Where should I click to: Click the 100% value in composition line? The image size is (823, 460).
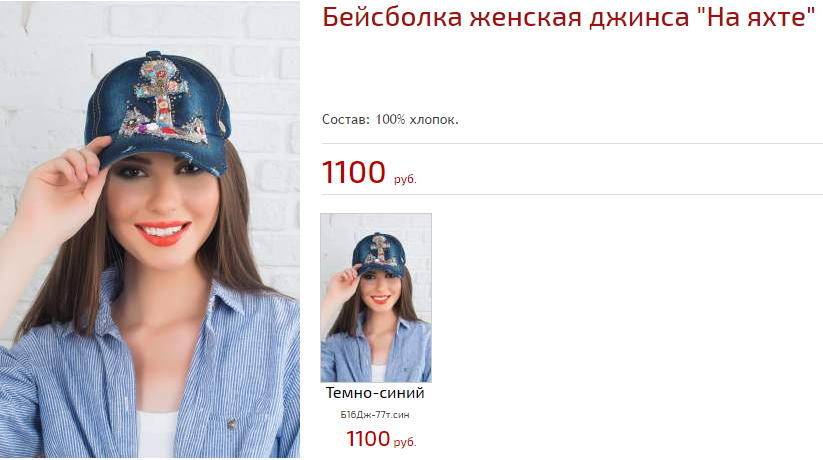click(x=390, y=120)
